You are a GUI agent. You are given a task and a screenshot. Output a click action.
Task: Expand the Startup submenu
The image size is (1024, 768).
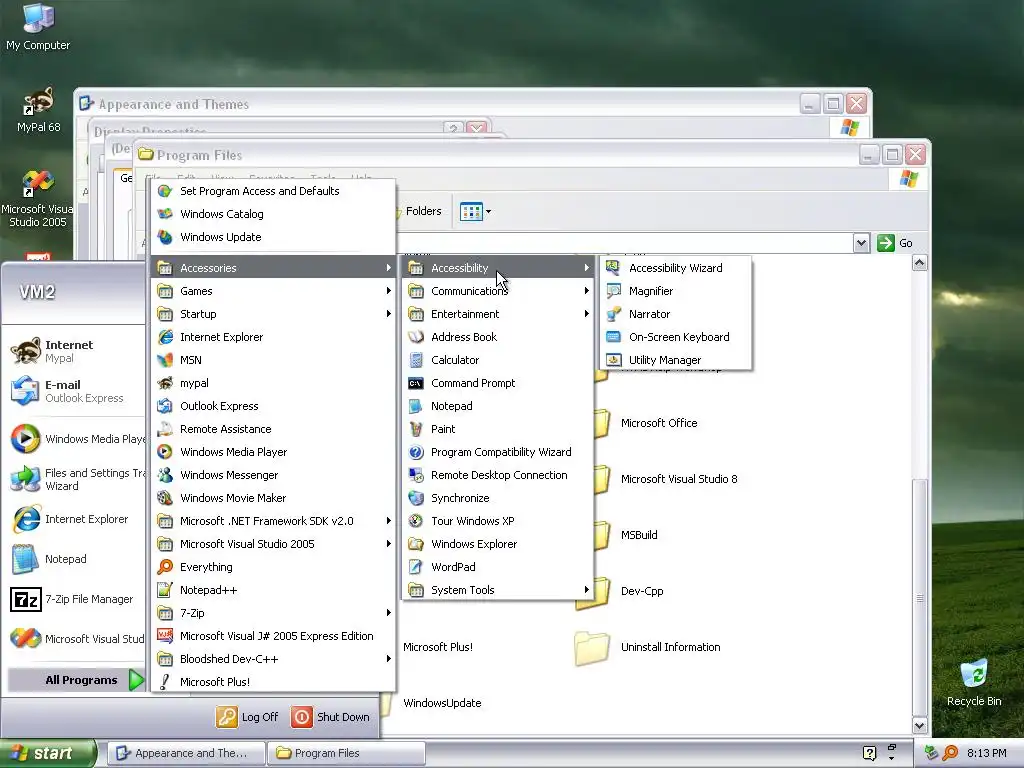tap(273, 314)
